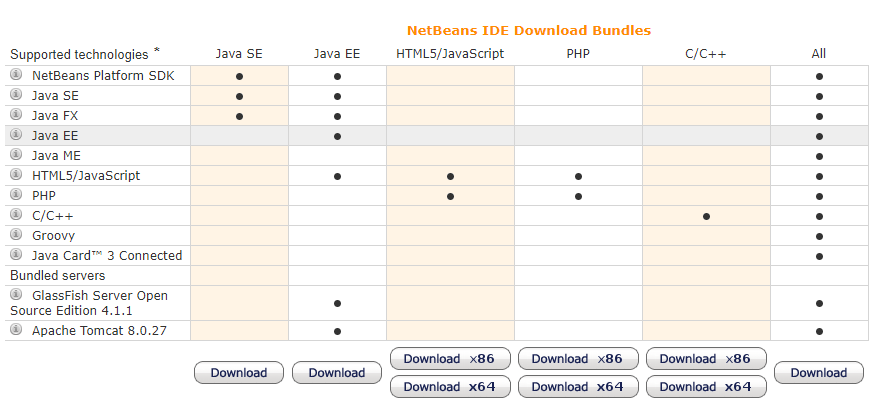876x405 pixels.
Task: Click the info icon beside Java SE row
Action: click(x=16, y=94)
